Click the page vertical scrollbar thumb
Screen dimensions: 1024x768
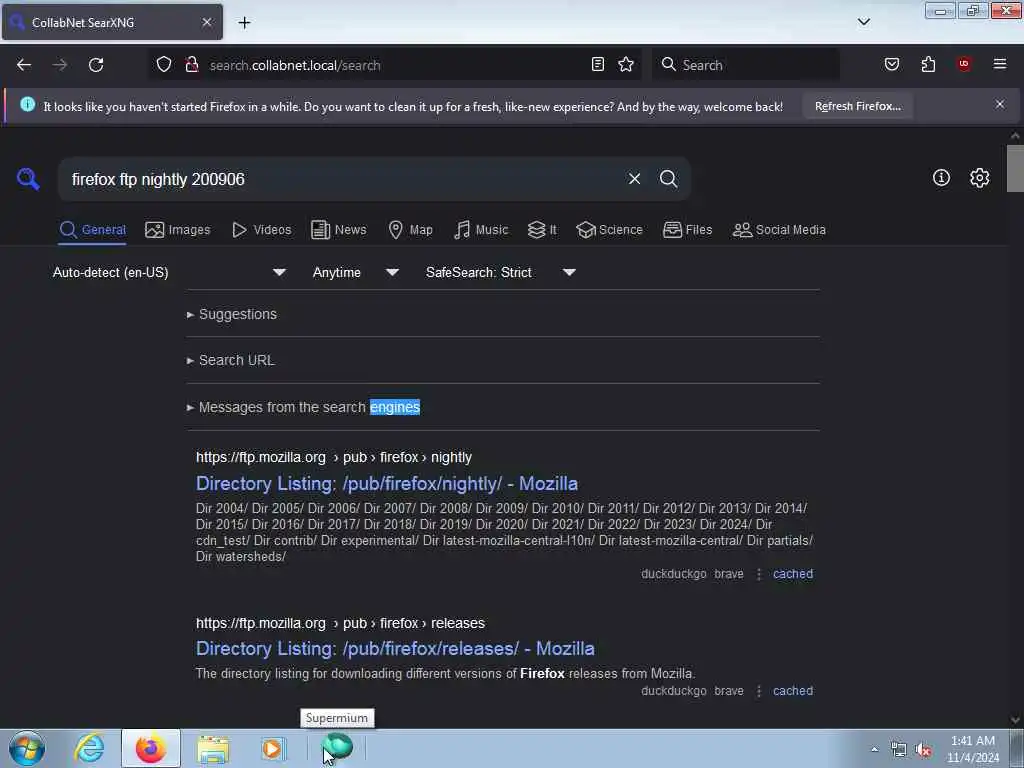pyautogui.click(x=1015, y=168)
